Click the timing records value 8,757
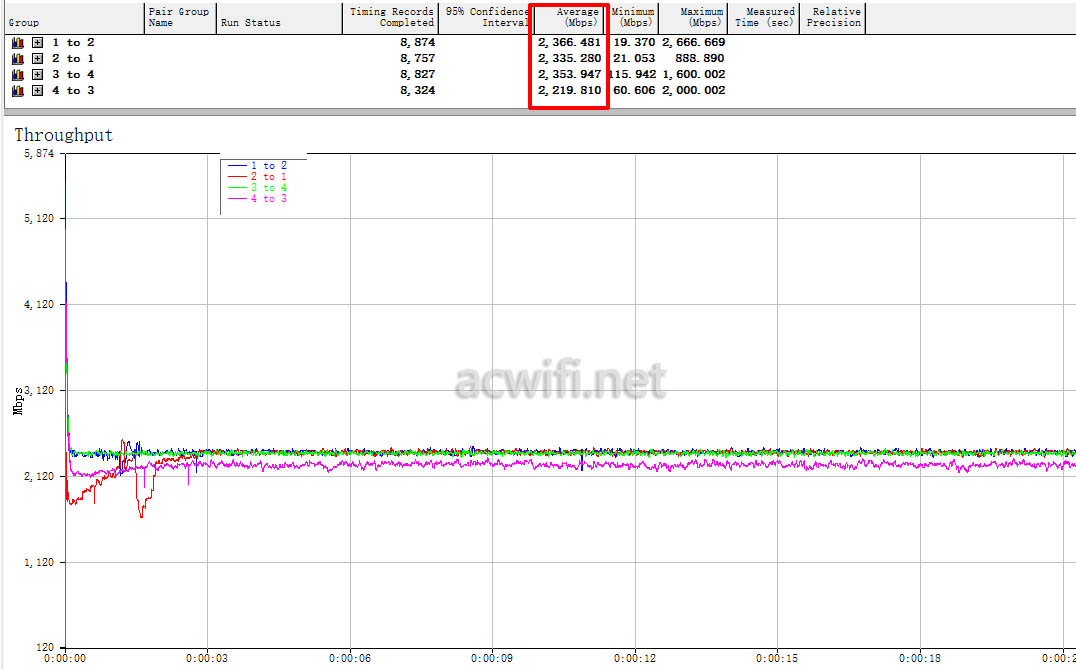Image resolution: width=1076 pixels, height=669 pixels. point(417,58)
